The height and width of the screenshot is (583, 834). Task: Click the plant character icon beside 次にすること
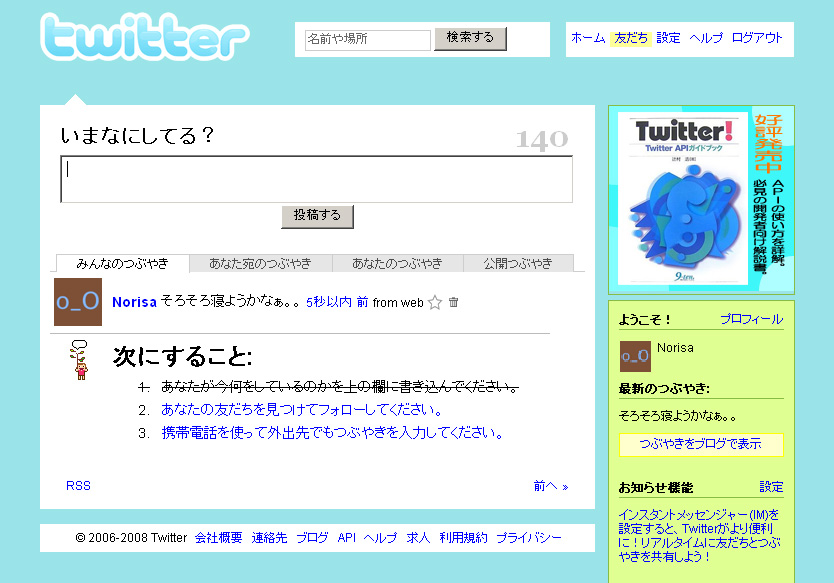coord(79,360)
